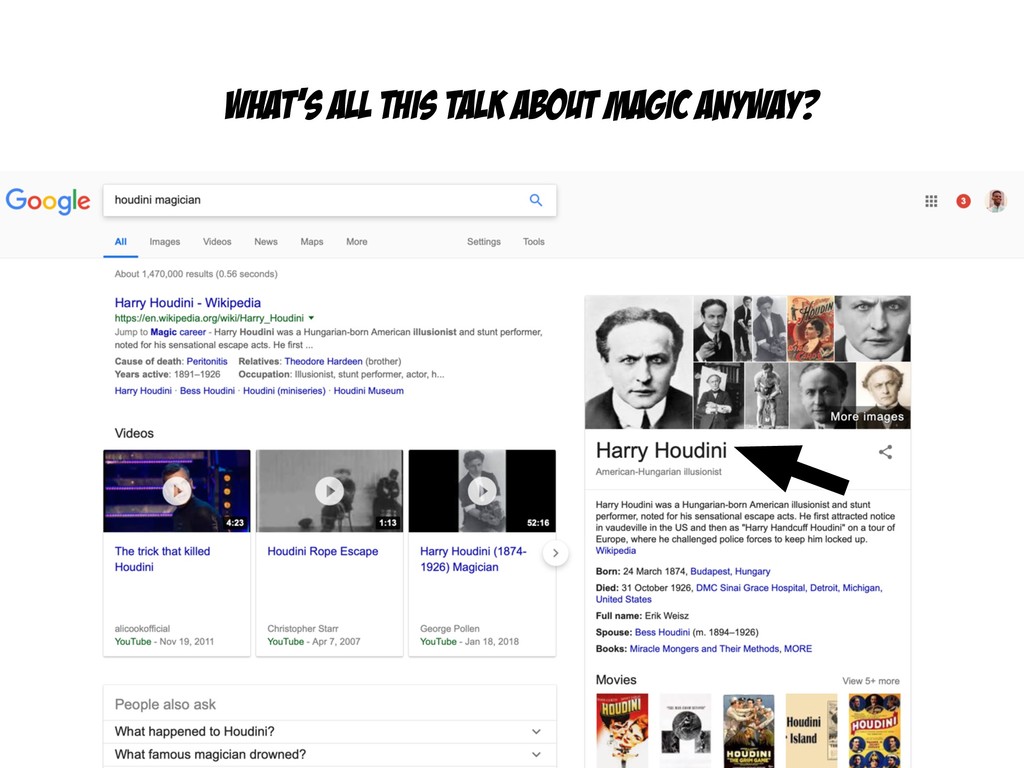1024x768 pixels.
Task: Open the 'Houdini (miniseries)' sitelink
Action: pyautogui.click(x=284, y=391)
